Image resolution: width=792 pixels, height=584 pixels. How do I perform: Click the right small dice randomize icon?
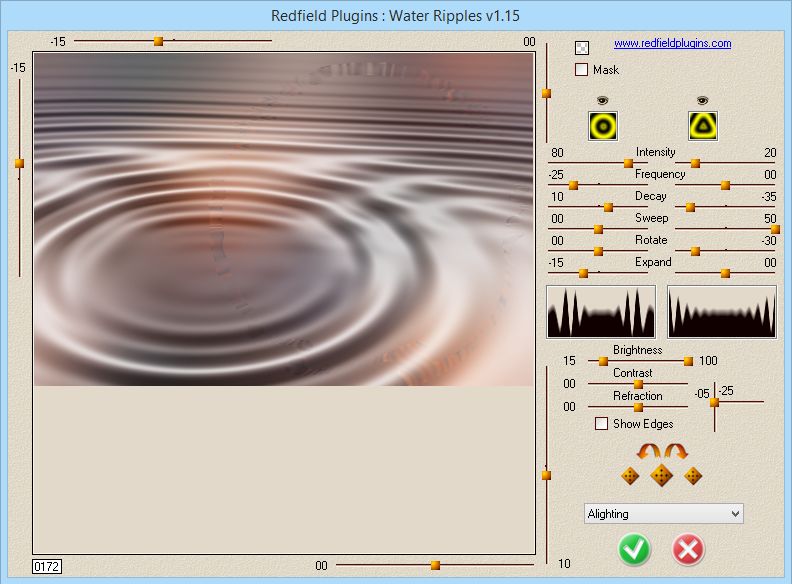coord(693,475)
